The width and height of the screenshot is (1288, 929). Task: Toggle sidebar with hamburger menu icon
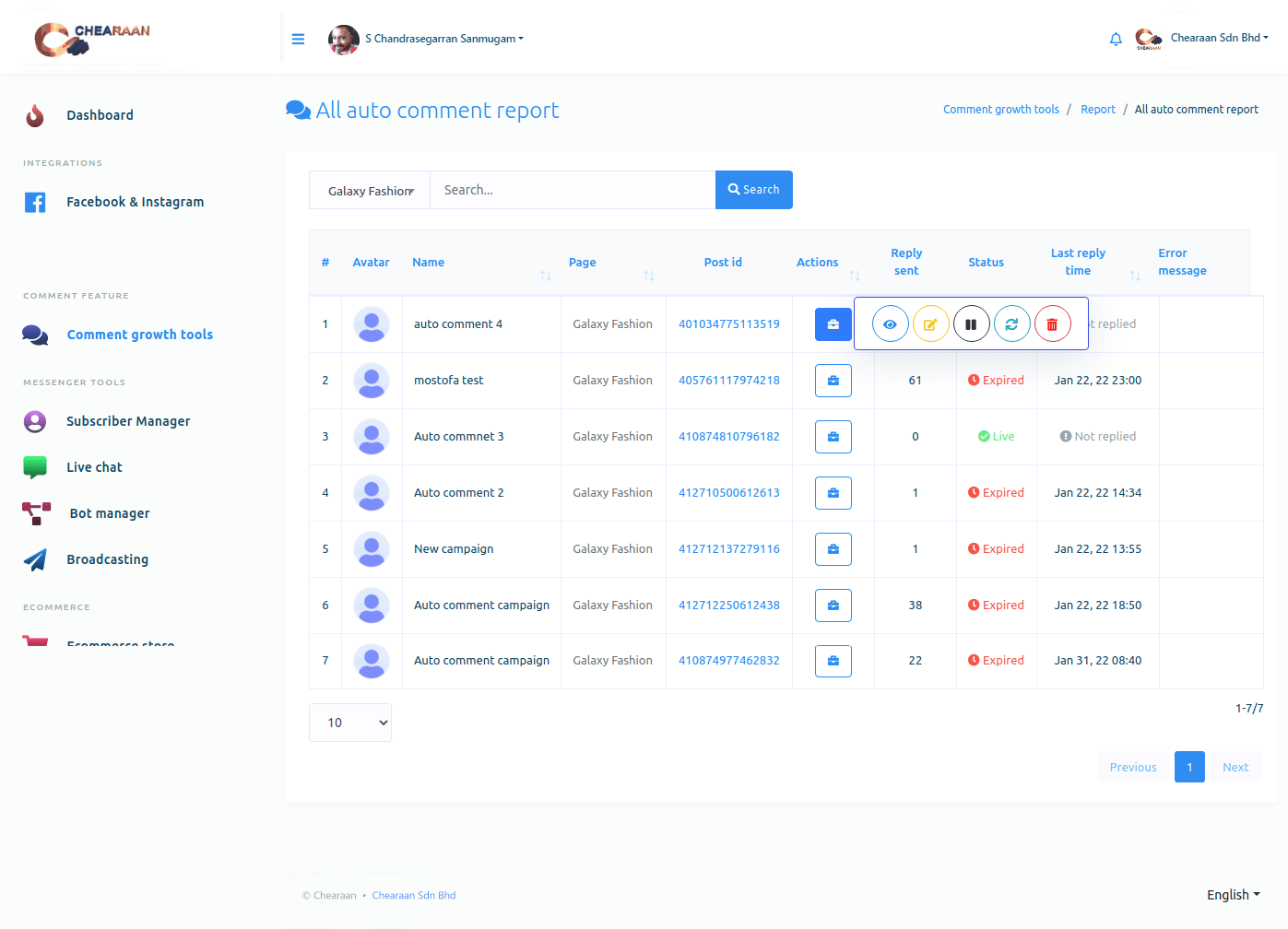coord(298,39)
